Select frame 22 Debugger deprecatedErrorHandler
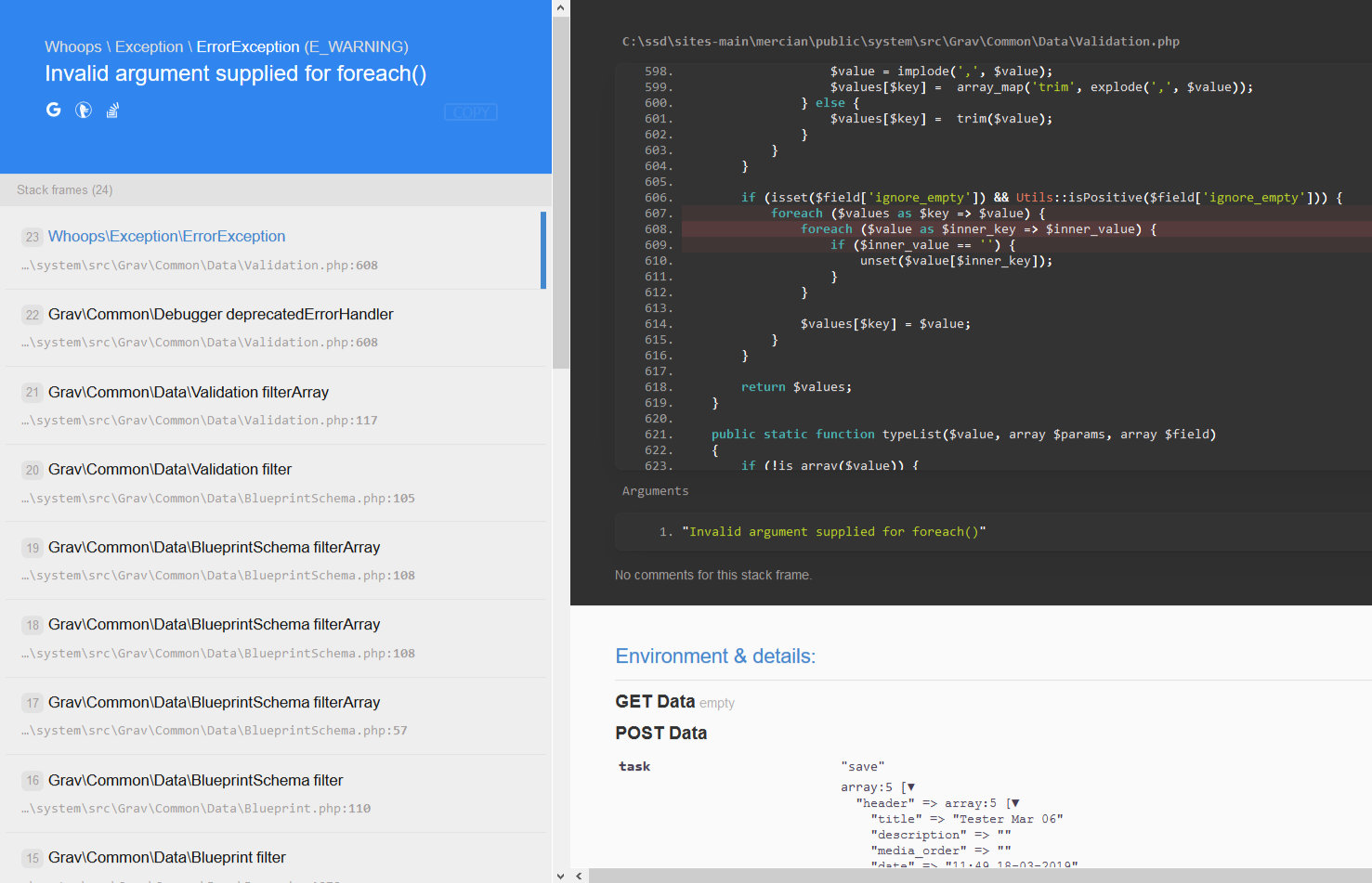The width and height of the screenshot is (1372, 883). pyautogui.click(x=276, y=328)
